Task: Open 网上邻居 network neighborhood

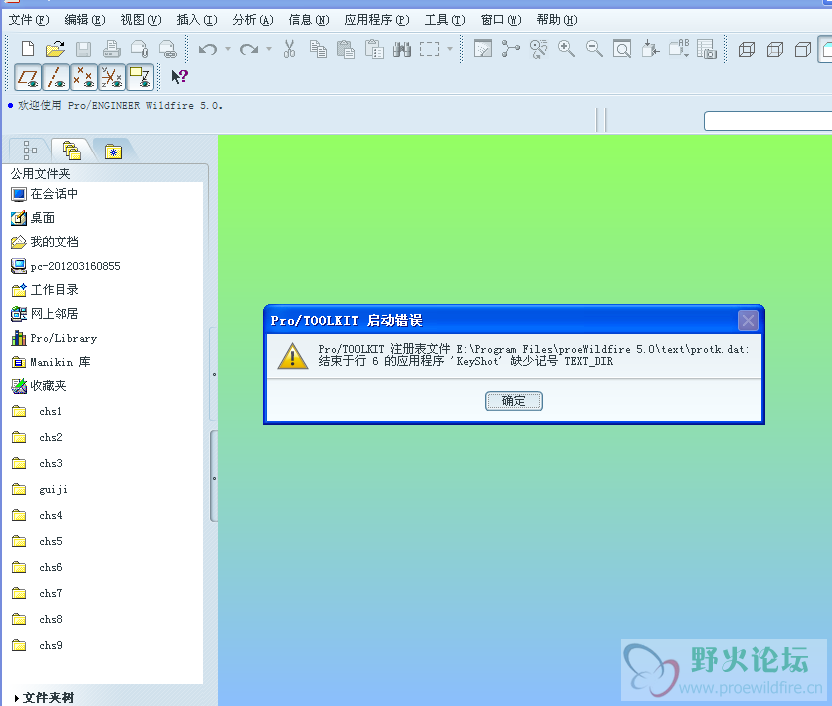Action: (x=45, y=313)
